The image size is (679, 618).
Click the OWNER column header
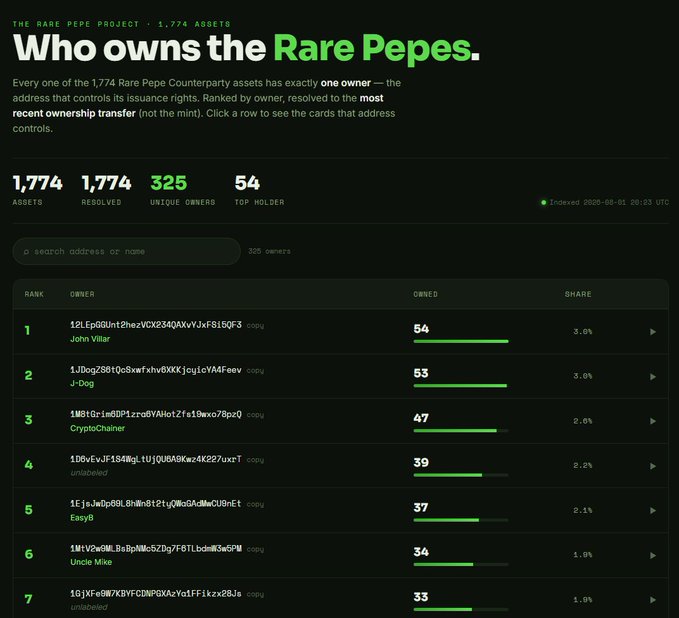pyautogui.click(x=82, y=294)
